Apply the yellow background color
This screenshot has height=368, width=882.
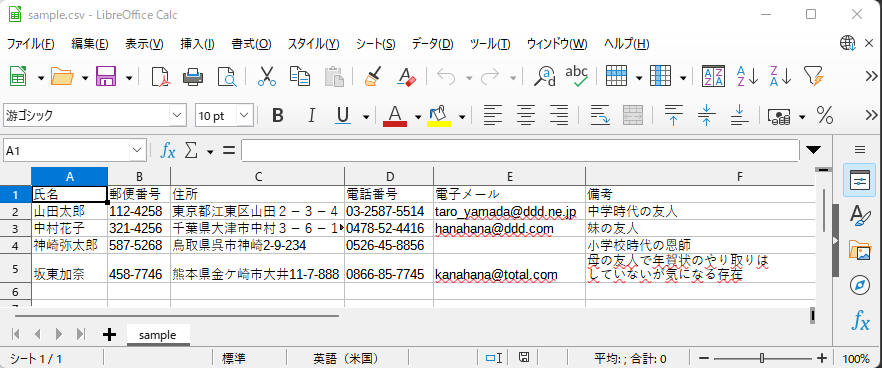pos(439,116)
